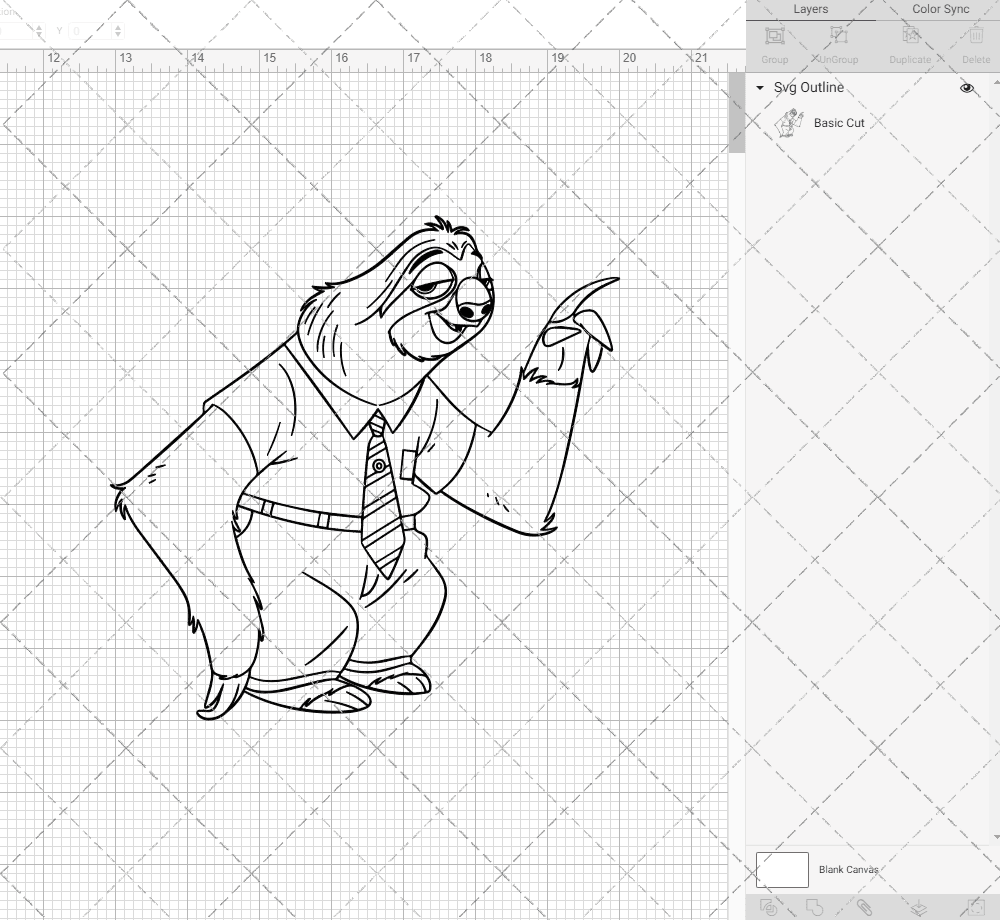This screenshot has width=1000, height=920.
Task: Select the Blank Canvas entry
Action: [848, 869]
